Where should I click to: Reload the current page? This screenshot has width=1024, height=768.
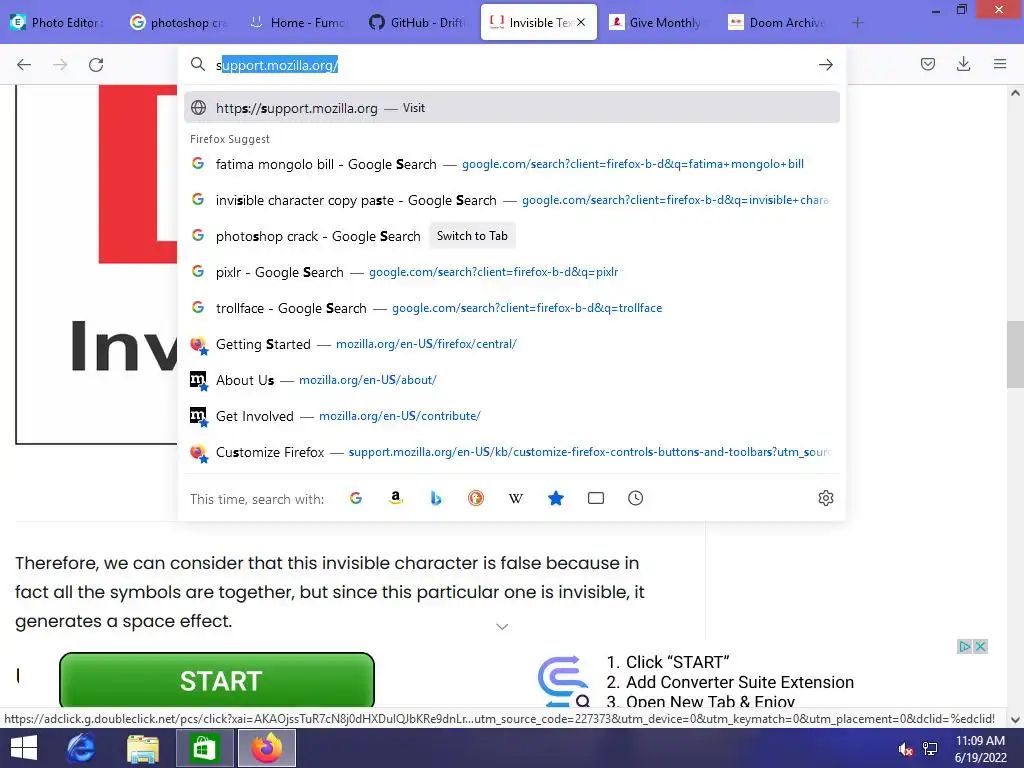[x=96, y=65]
